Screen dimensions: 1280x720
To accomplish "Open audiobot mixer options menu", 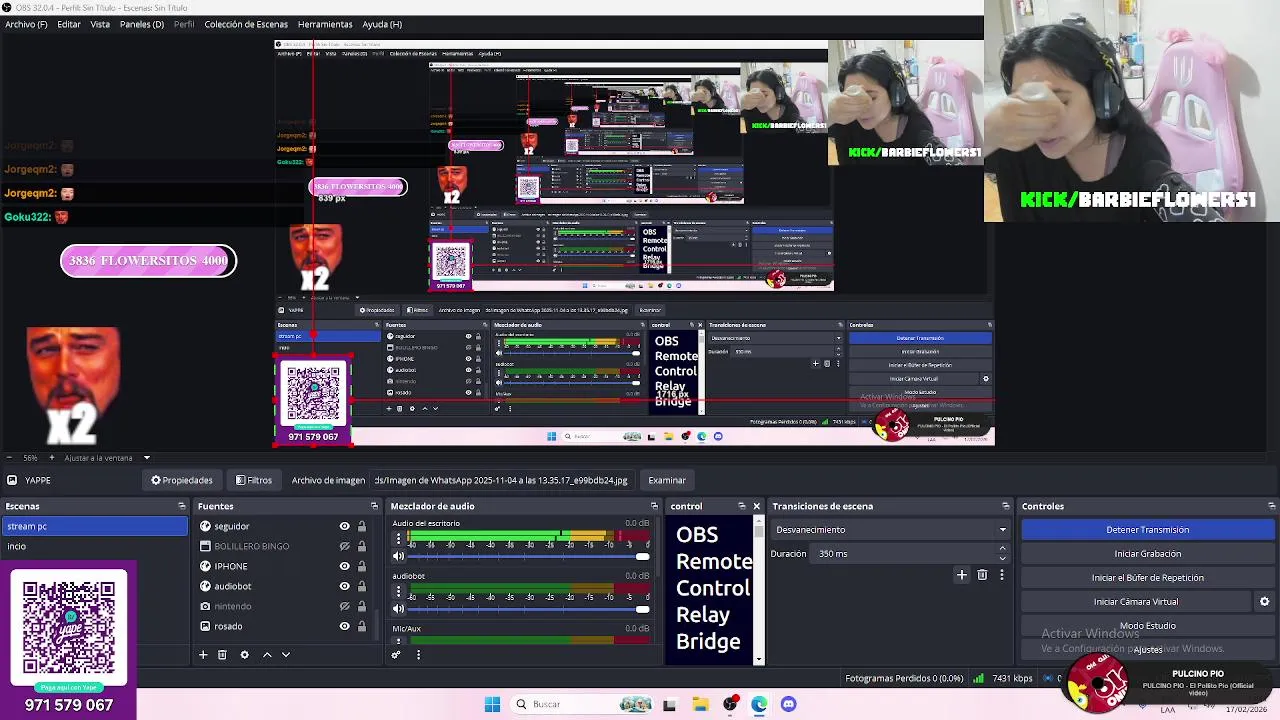I will coord(398,592).
